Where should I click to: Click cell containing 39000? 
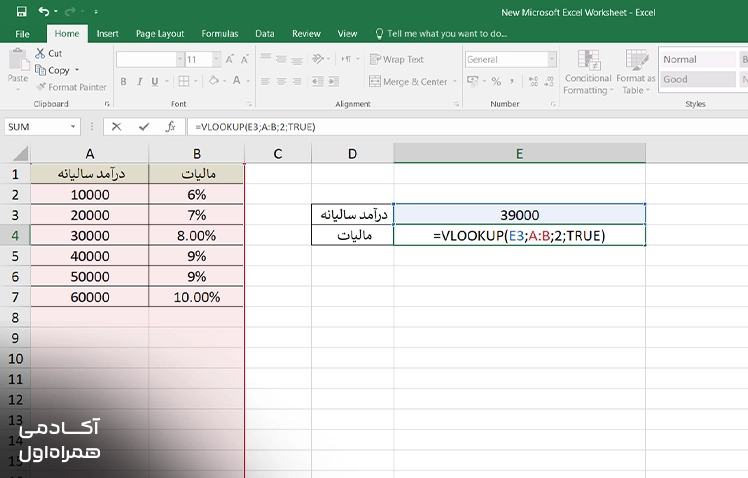point(519,215)
